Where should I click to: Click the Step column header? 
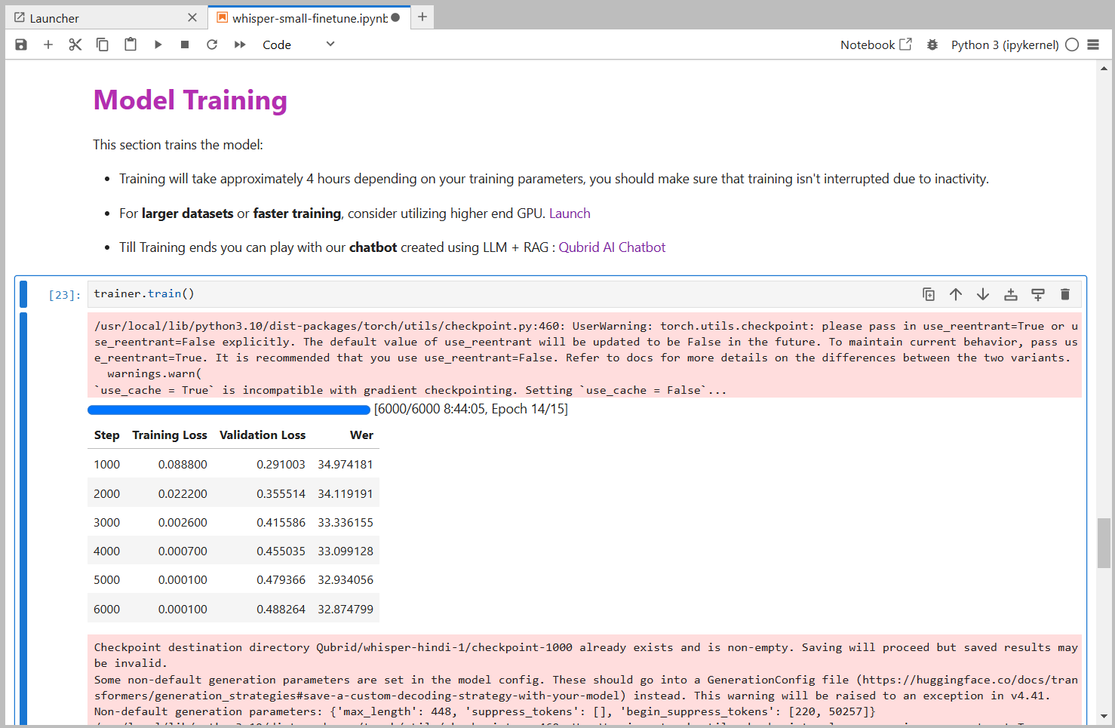(x=107, y=435)
